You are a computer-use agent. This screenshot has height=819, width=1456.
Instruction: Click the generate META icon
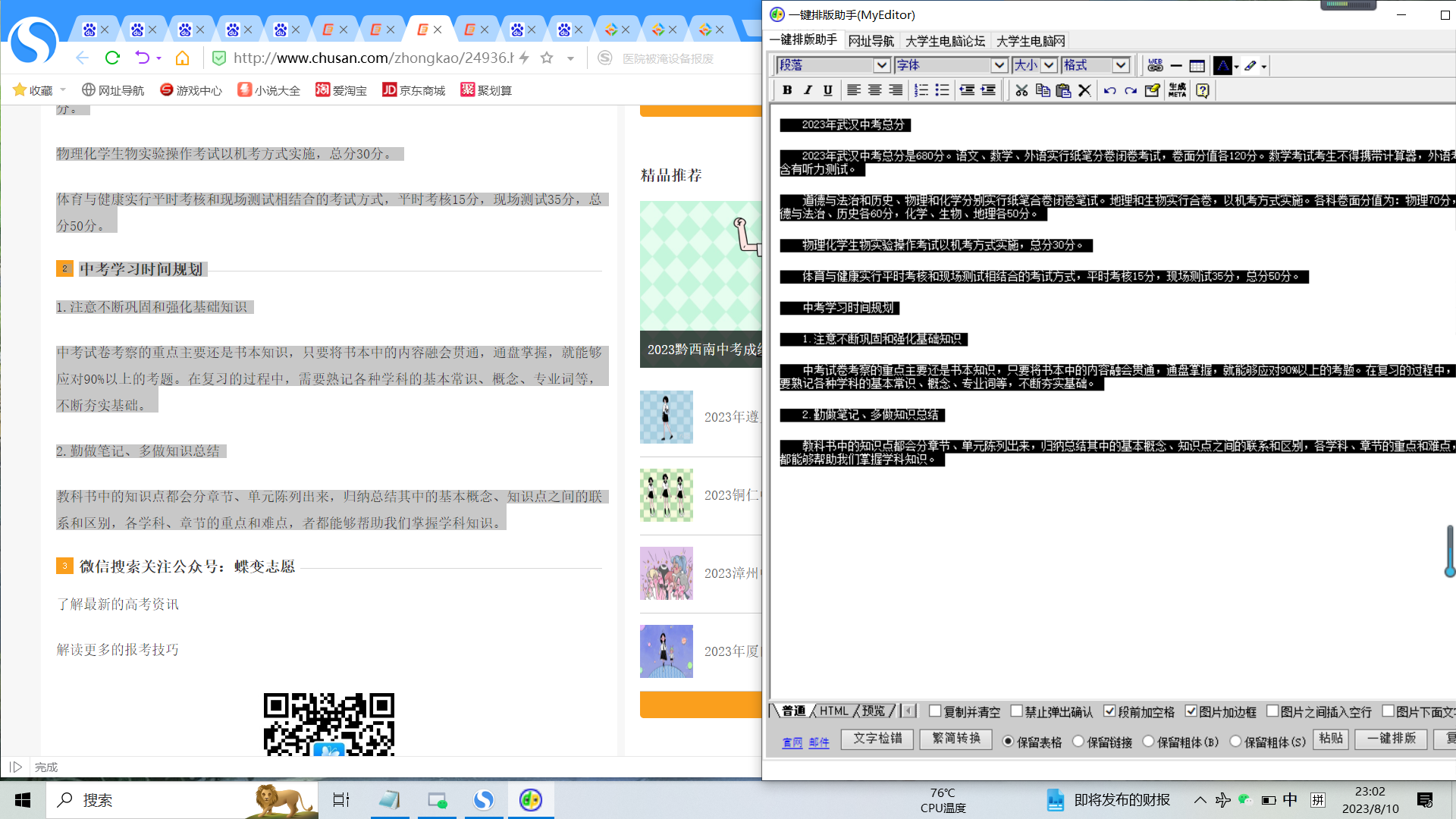coord(1177,90)
